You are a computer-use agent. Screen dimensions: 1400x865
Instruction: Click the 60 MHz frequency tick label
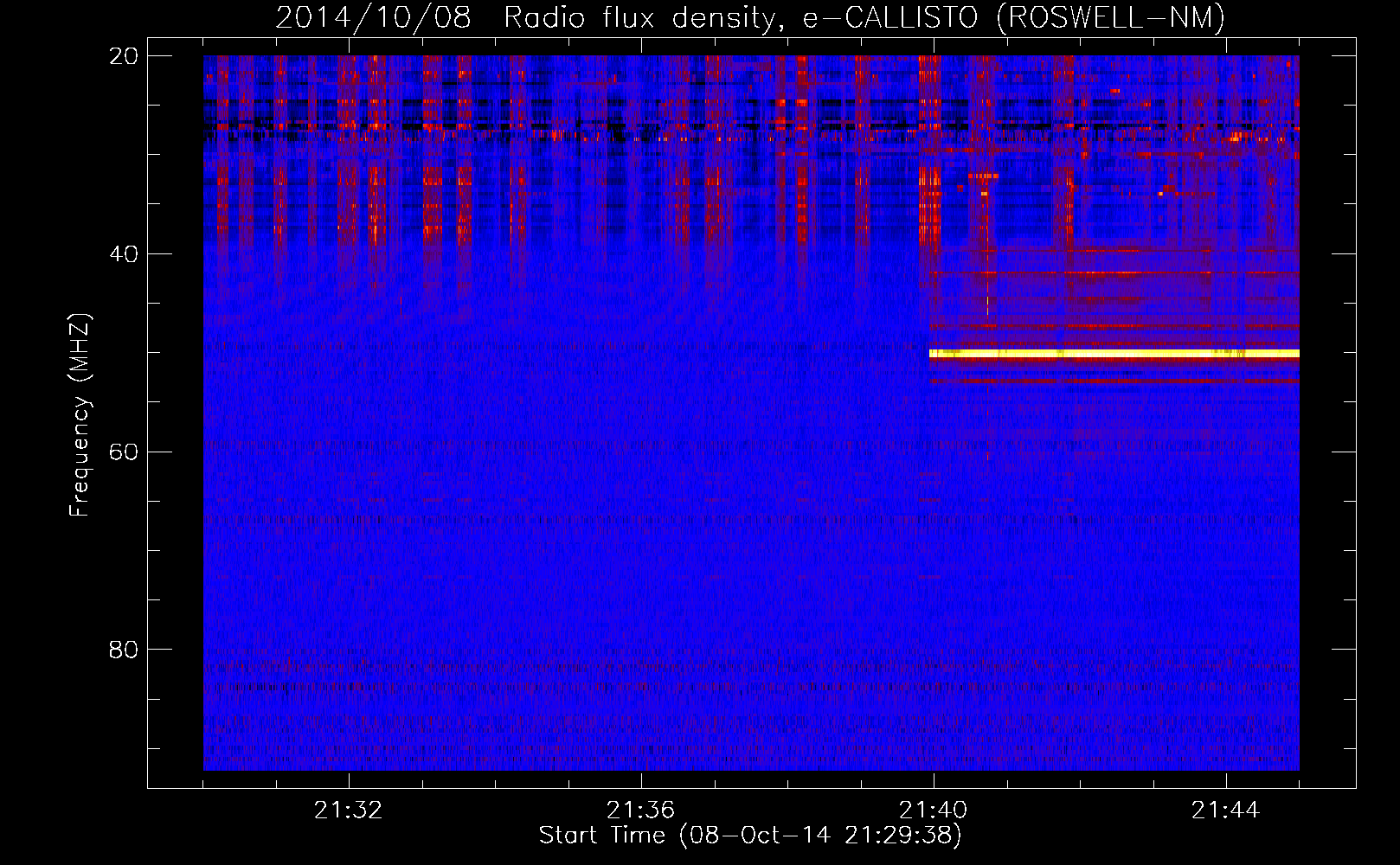pyautogui.click(x=124, y=452)
